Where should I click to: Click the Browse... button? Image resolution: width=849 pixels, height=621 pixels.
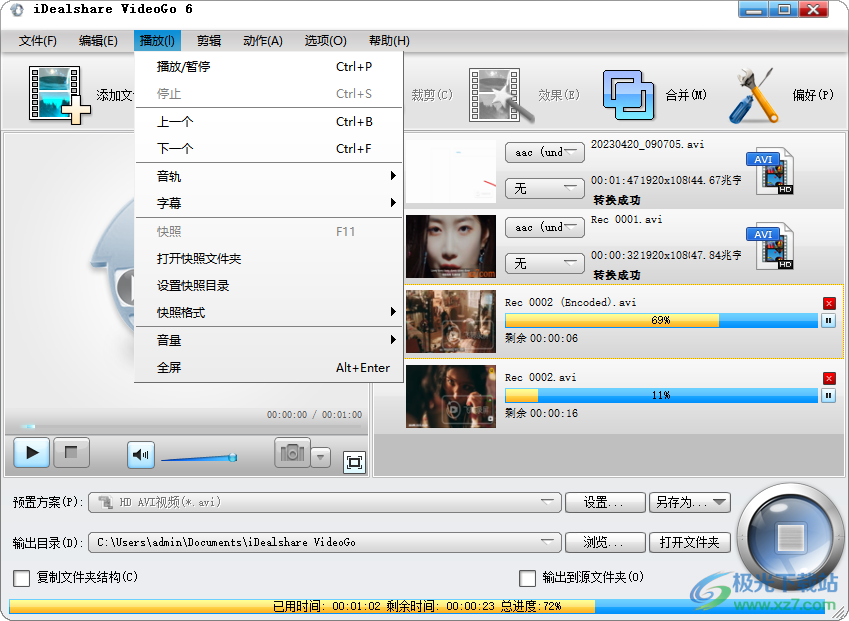tap(605, 542)
